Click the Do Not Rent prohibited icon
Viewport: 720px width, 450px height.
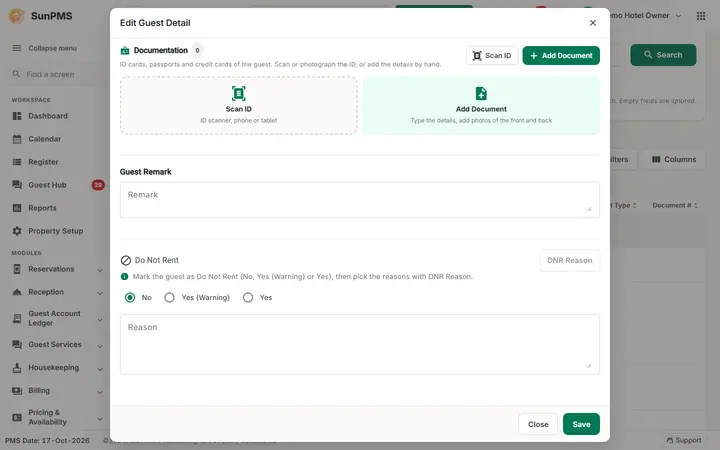(126, 260)
